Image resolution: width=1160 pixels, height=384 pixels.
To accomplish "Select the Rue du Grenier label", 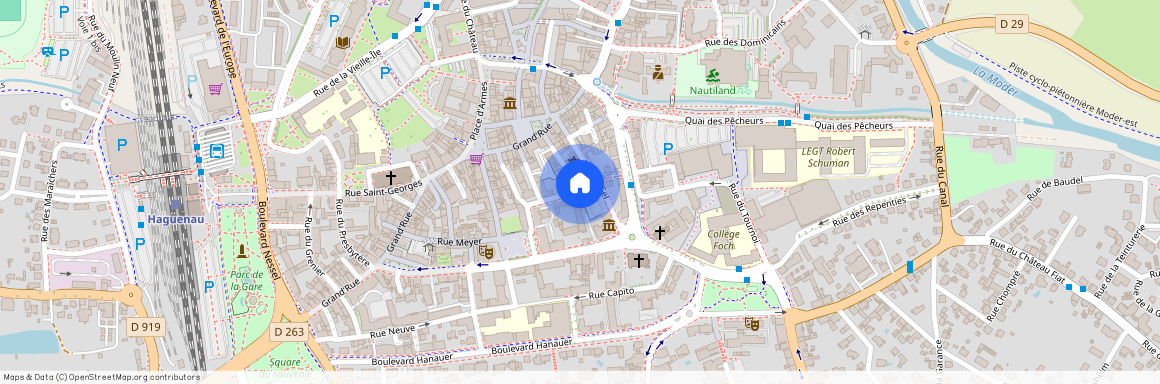I will (313, 246).
